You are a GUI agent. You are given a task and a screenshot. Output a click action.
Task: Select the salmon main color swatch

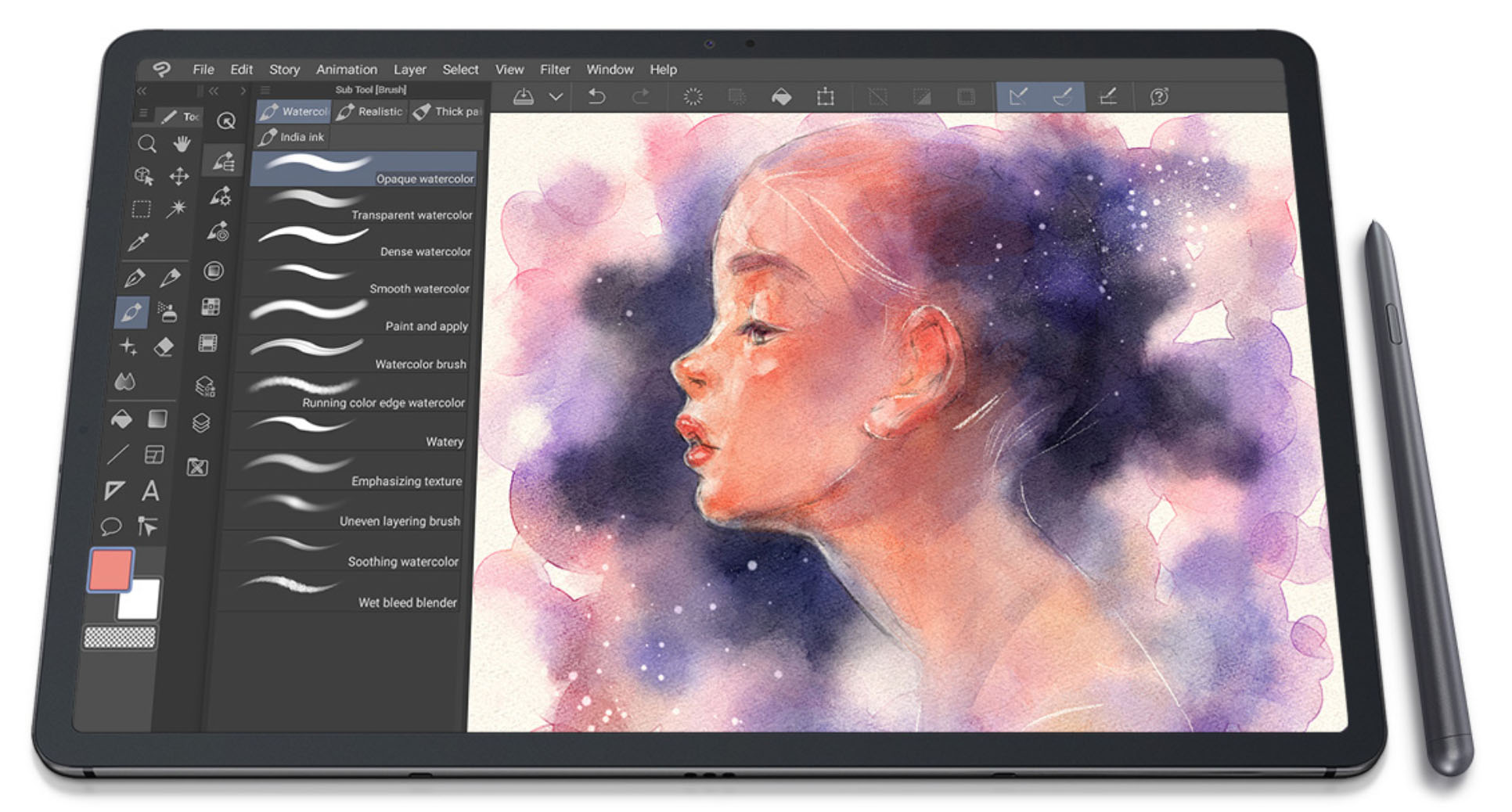110,569
